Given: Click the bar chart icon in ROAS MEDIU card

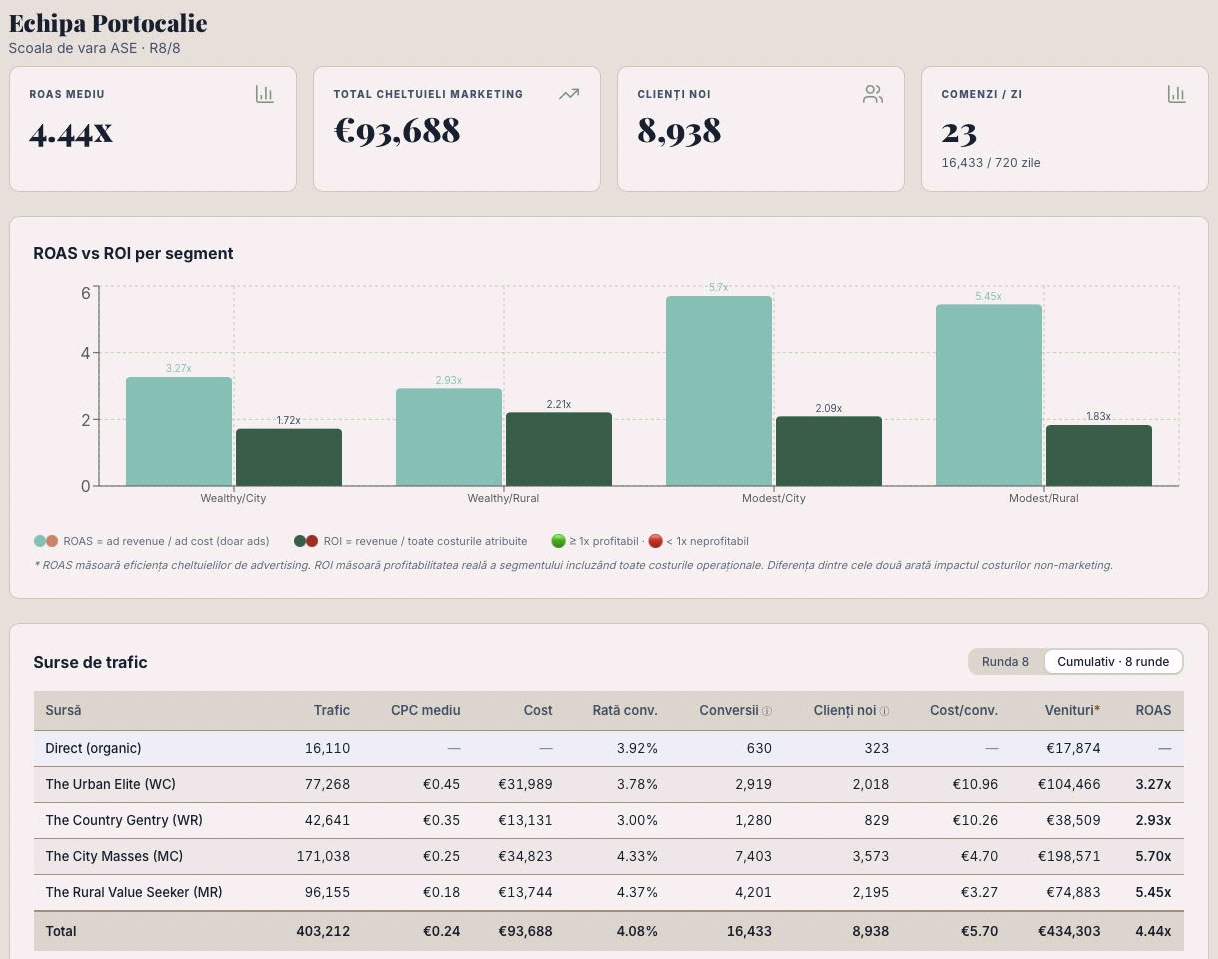Looking at the screenshot, I should tap(264, 94).
